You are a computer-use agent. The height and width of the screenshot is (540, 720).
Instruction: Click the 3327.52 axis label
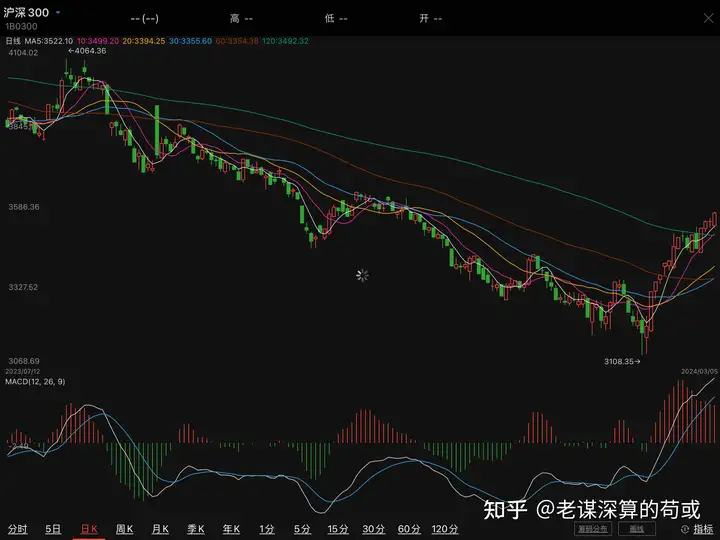coord(23,287)
